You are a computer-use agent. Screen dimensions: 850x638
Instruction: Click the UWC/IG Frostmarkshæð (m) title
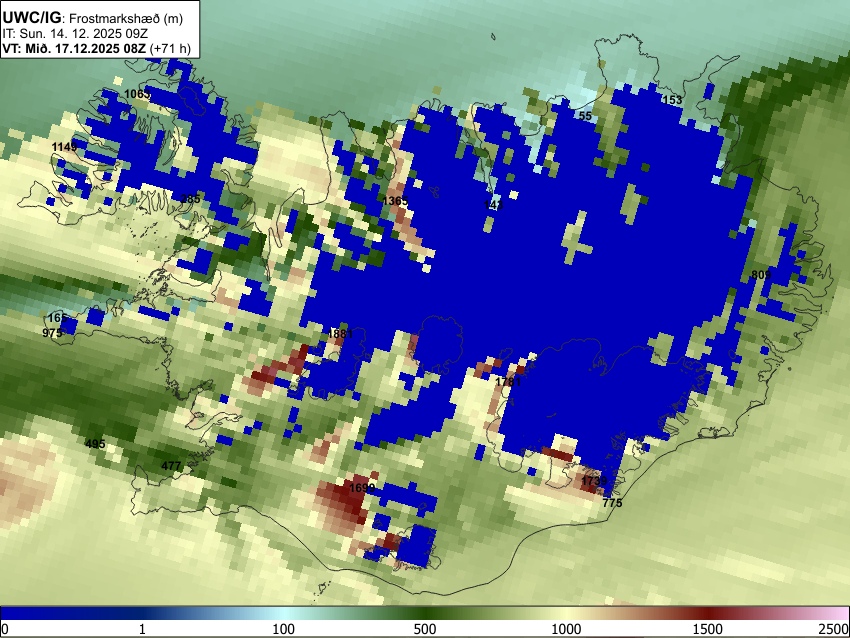click(x=93, y=18)
